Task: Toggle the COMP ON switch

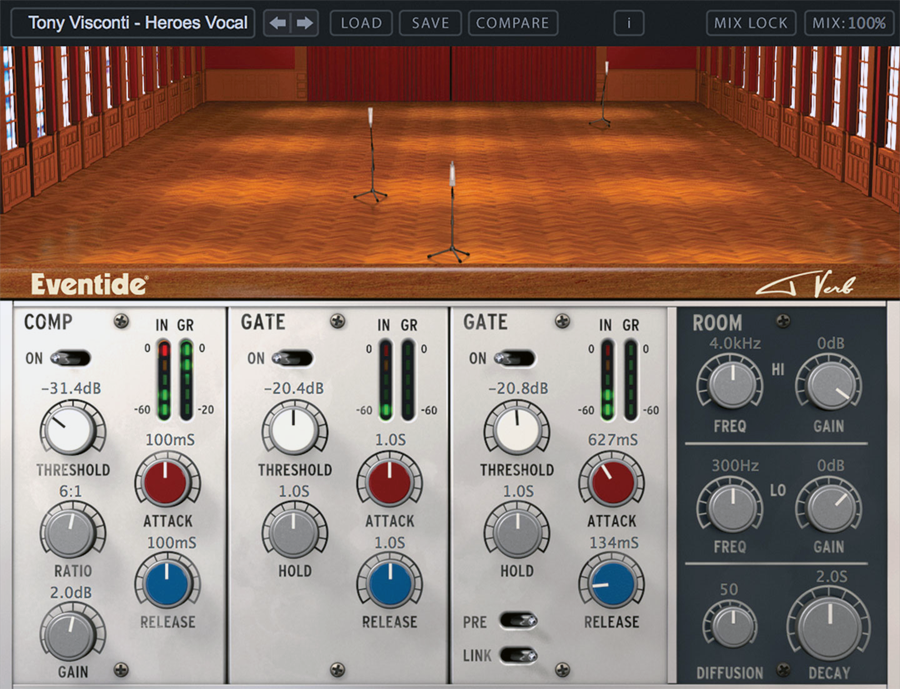Action: [70, 358]
